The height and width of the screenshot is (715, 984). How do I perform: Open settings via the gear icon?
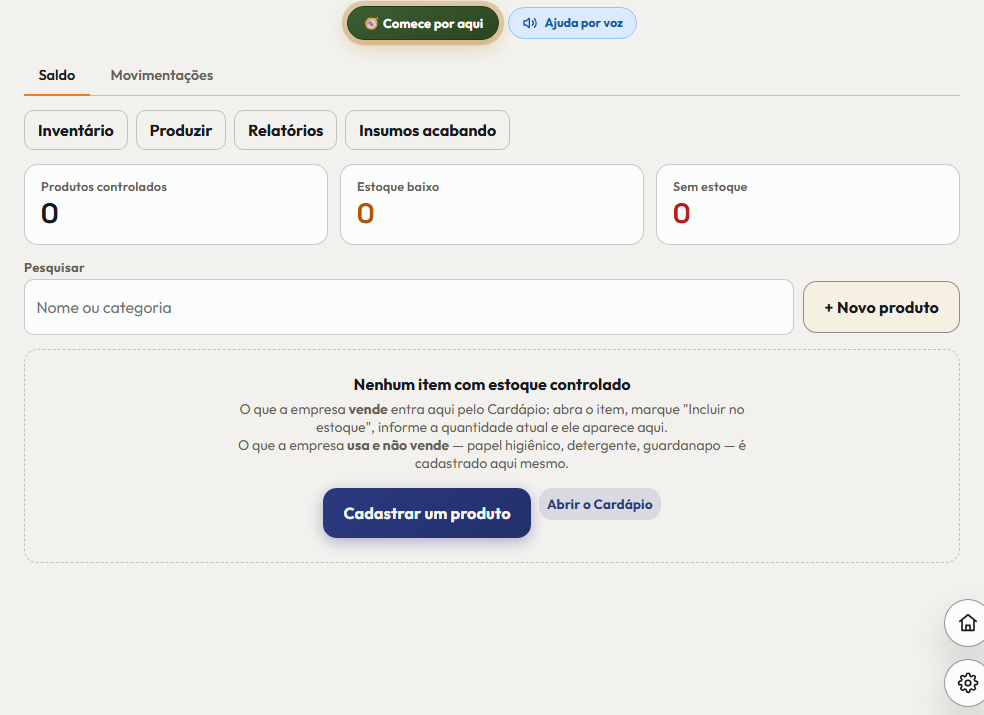[x=967, y=682]
